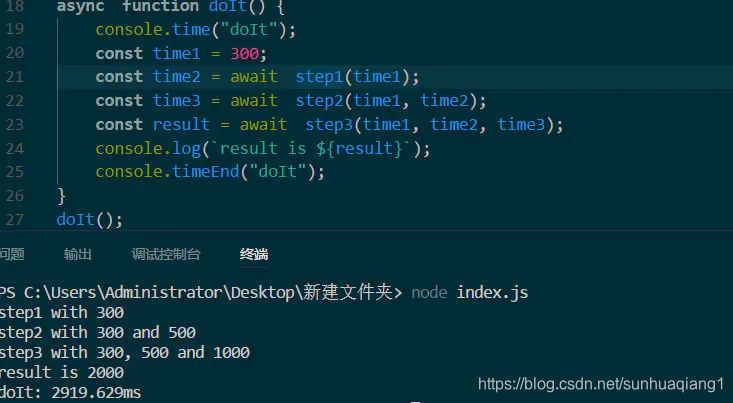Click the number 300 on line 20
733x403 pixels.
click(244, 53)
